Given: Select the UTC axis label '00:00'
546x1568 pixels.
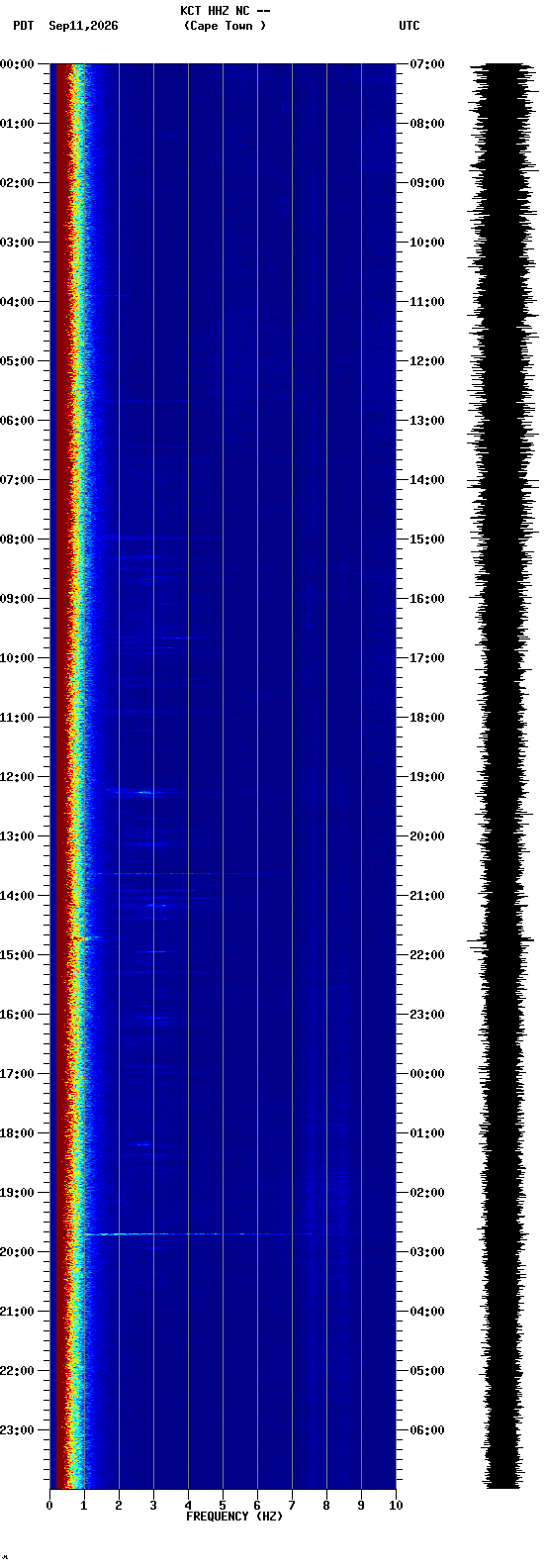Looking at the screenshot, I should coord(427,1074).
